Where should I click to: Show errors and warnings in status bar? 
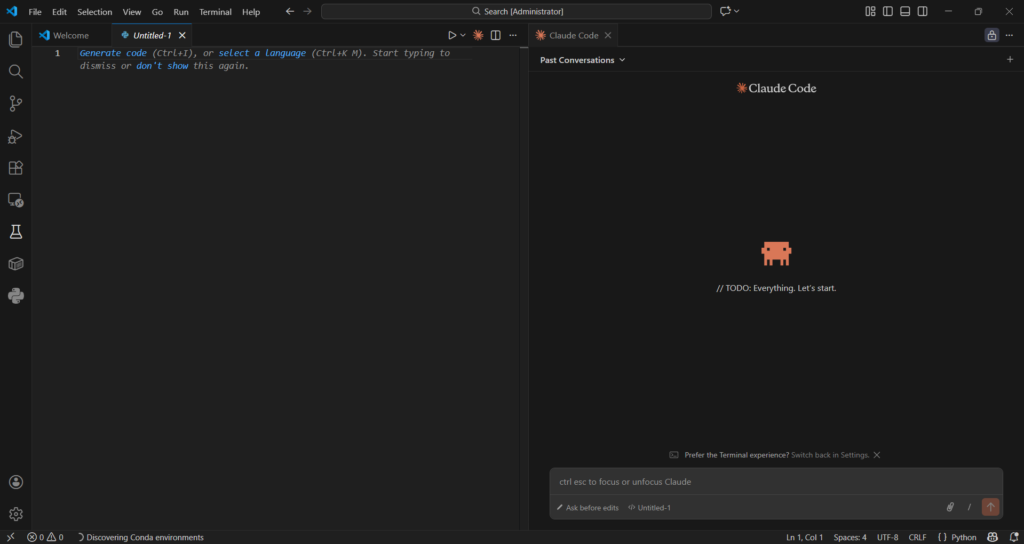pos(45,537)
